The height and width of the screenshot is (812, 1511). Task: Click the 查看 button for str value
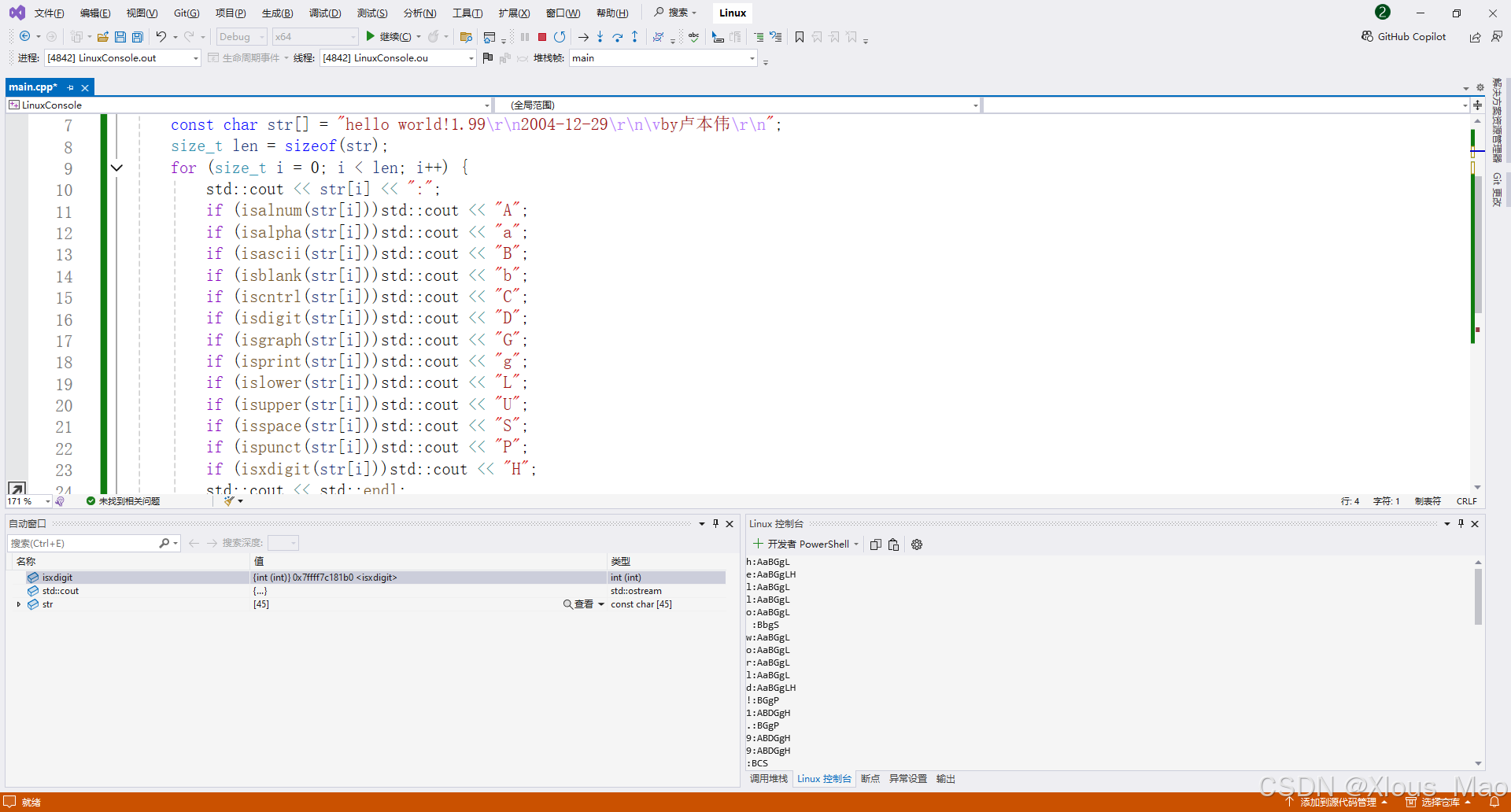582,604
